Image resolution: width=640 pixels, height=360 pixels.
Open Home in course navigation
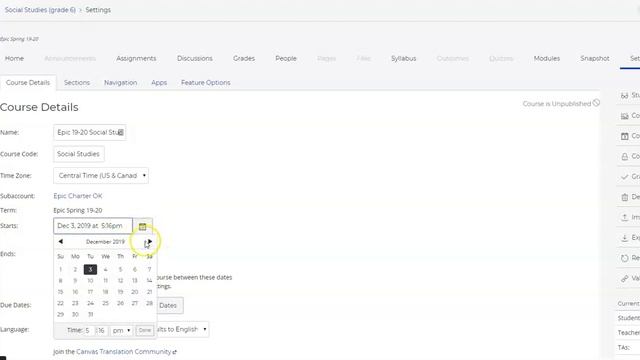(x=14, y=58)
